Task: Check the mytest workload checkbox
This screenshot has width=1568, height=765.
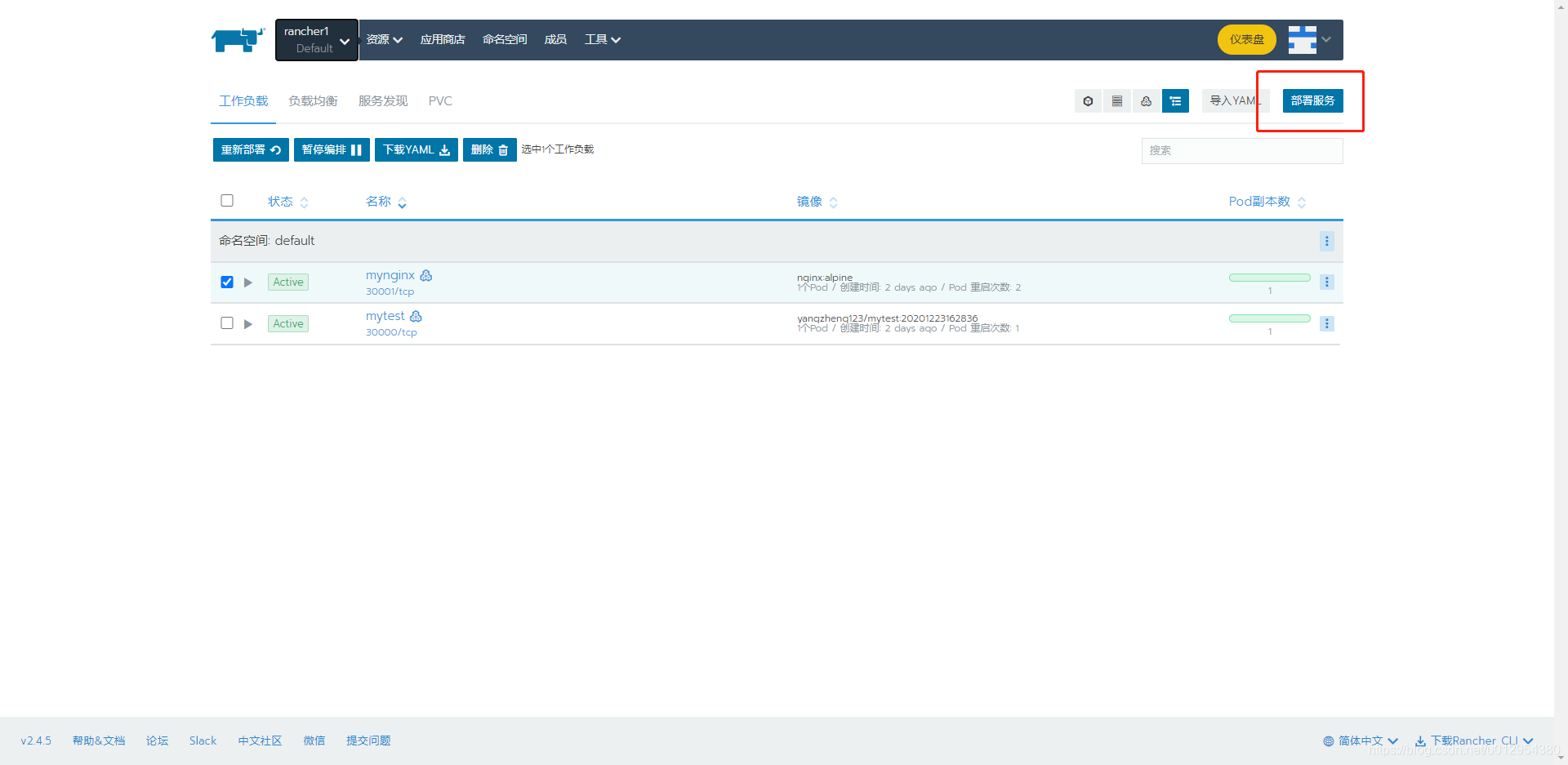Action: coord(227,323)
